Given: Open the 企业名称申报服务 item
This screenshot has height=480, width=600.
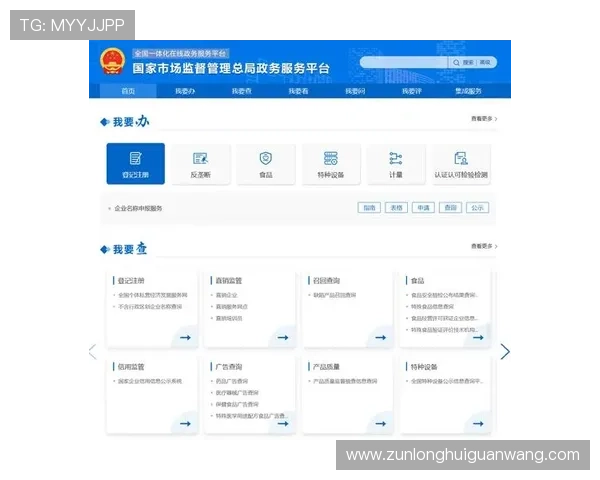Looking at the screenshot, I should coord(138,208).
